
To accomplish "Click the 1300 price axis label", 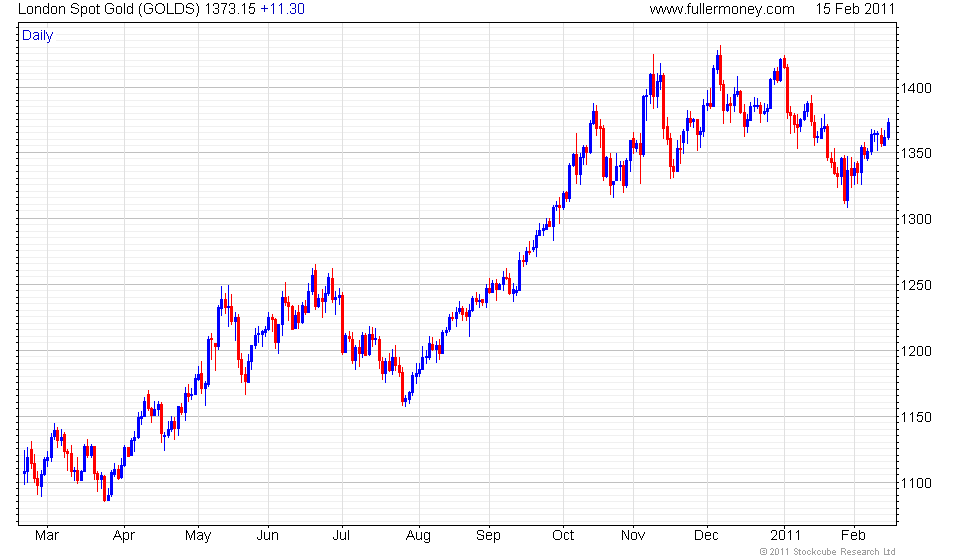I will click(x=916, y=219).
